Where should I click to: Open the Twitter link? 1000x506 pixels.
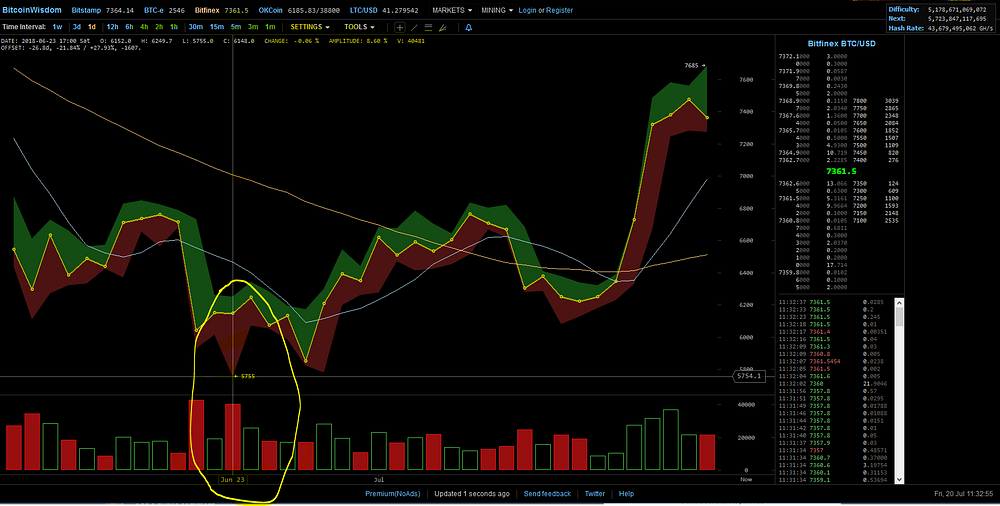(594, 494)
